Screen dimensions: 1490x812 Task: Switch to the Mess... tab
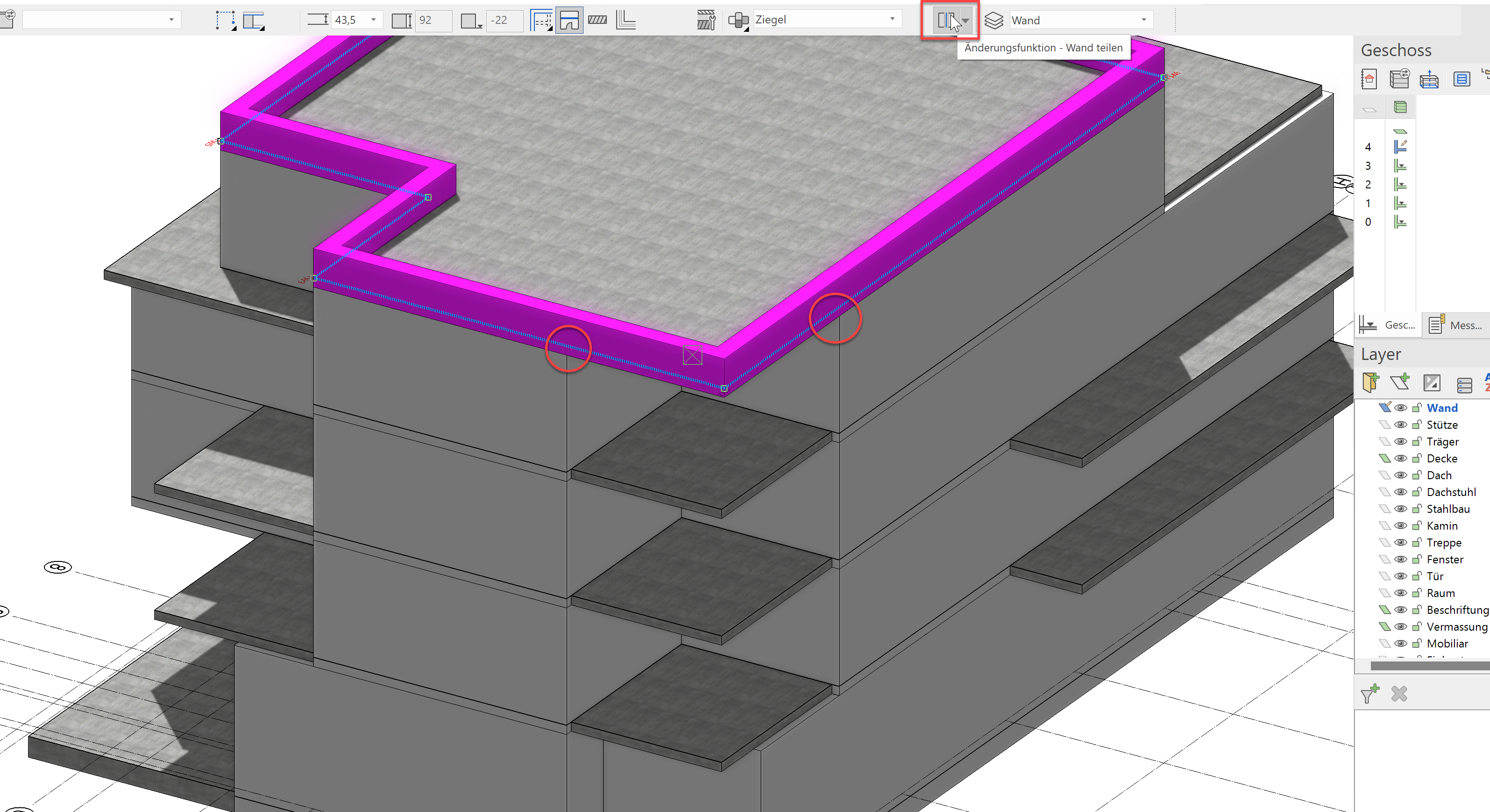[1456, 324]
